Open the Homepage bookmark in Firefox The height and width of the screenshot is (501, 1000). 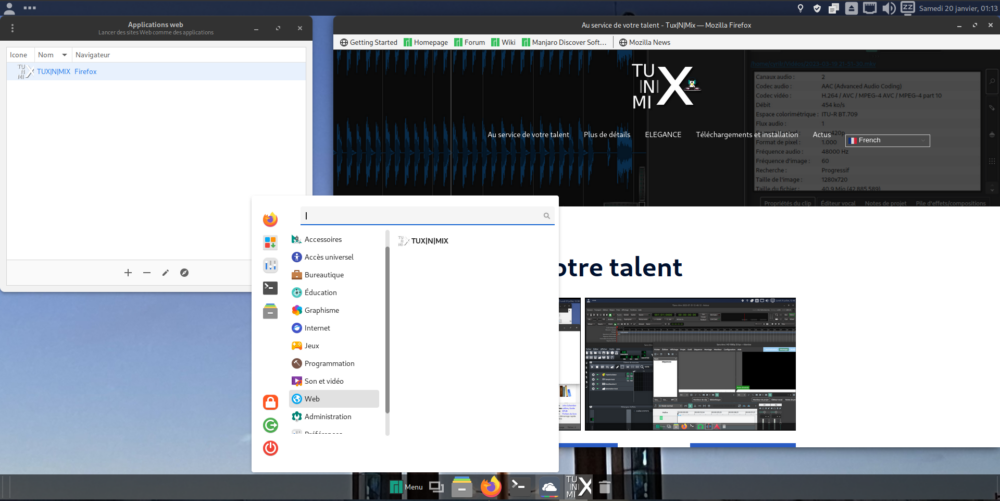pyautogui.click(x=425, y=42)
